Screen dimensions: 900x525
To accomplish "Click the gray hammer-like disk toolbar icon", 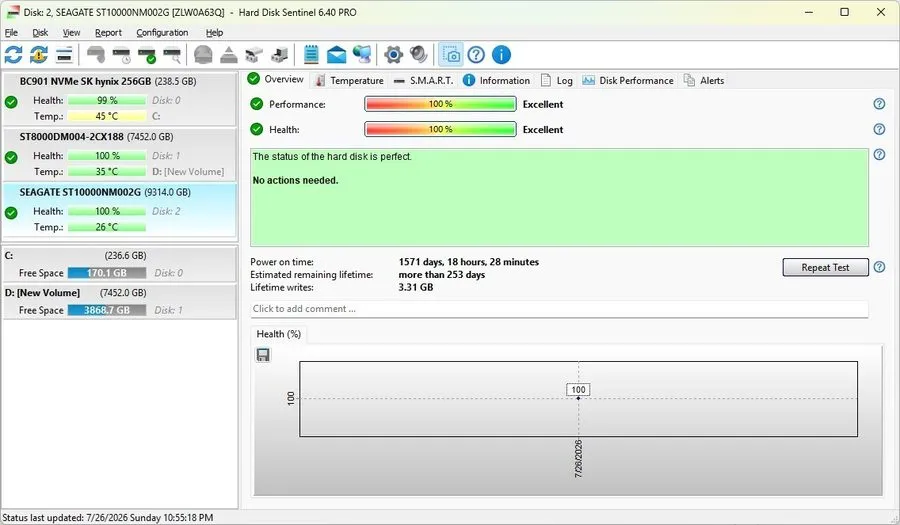I will pos(96,55).
